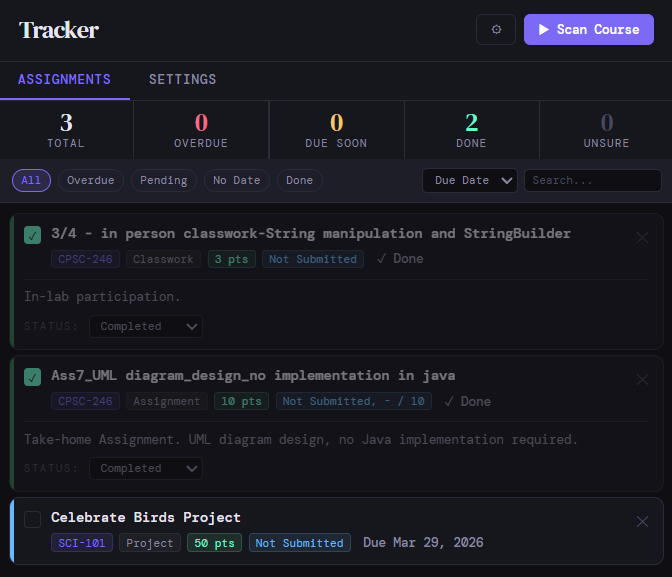
Task: Select the Done filter pill
Action: (x=299, y=180)
